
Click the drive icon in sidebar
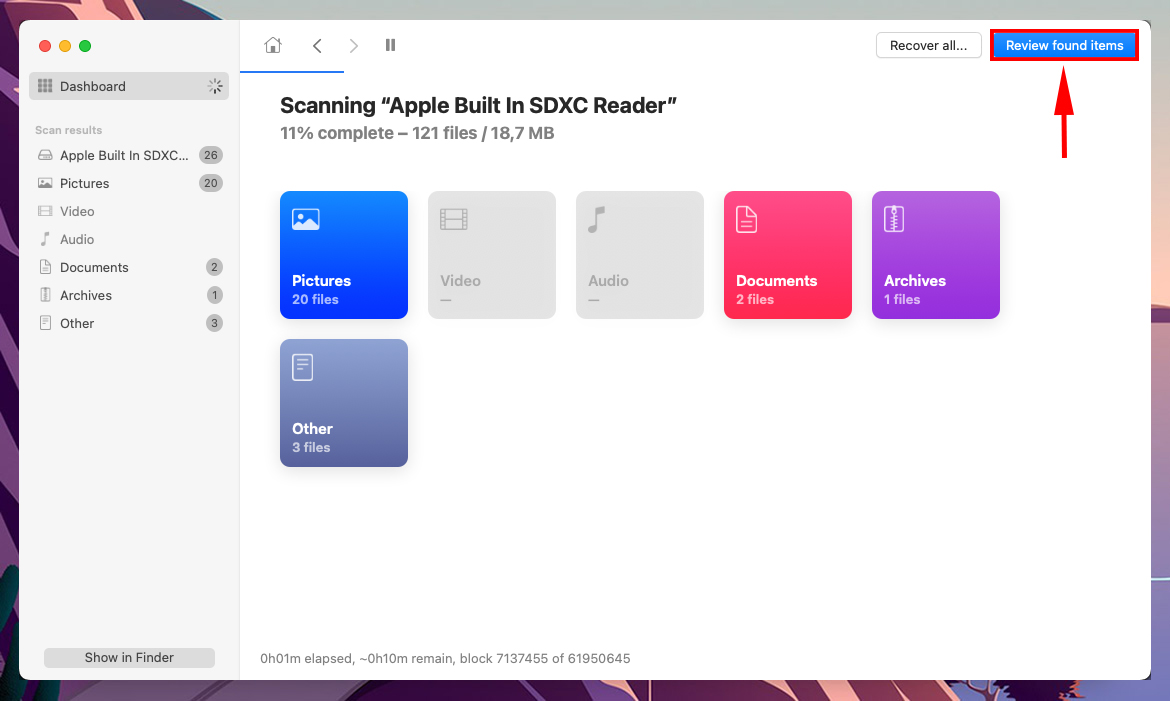45,155
